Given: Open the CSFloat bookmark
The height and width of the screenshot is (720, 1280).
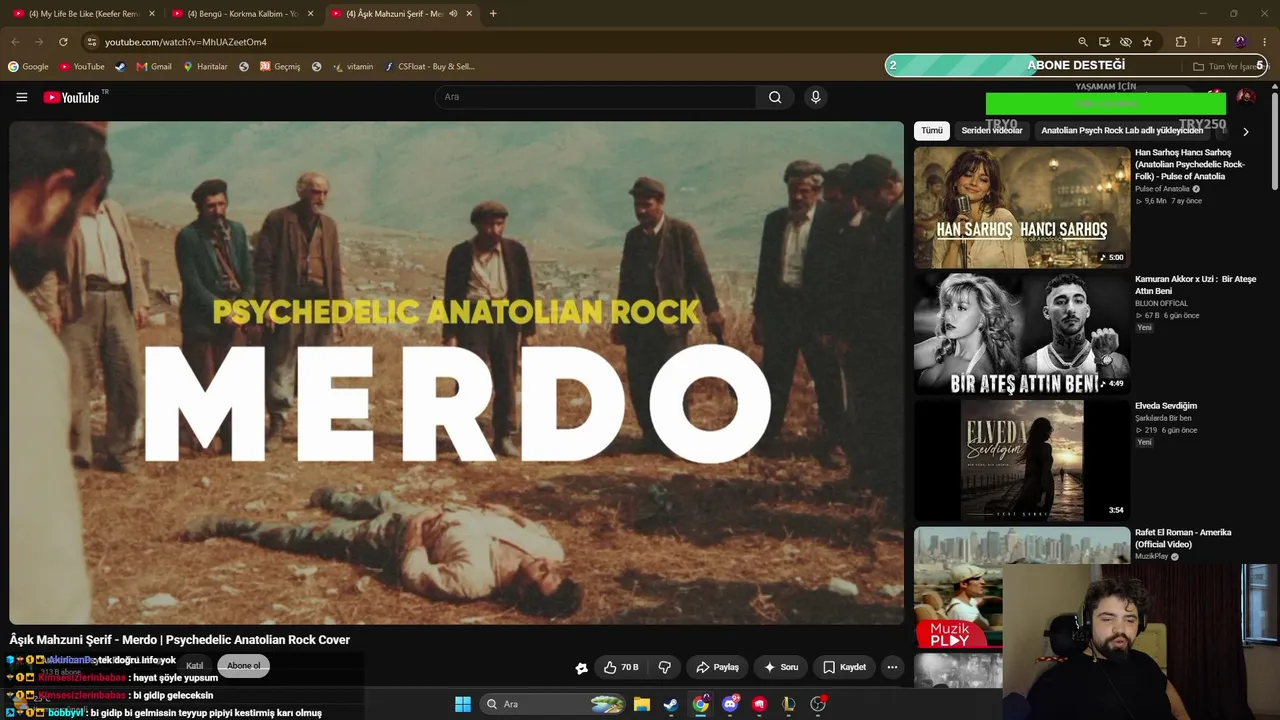Looking at the screenshot, I should coord(430,67).
